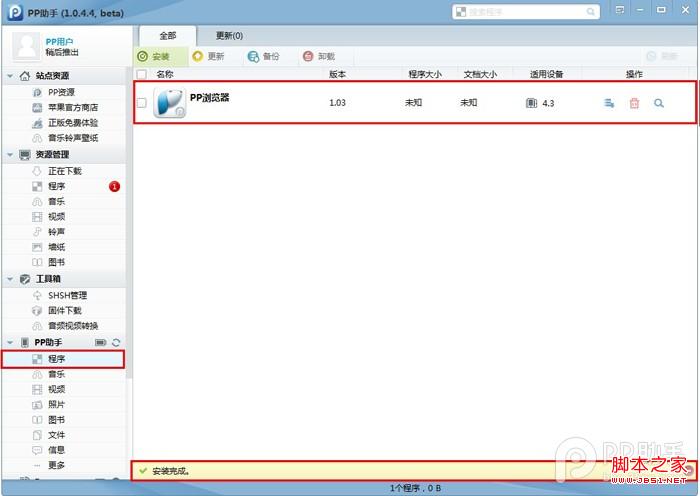Image resolution: width=700 pixels, height=496 pixels.
Task: Click the battery icon next to PP助手 device
Action: [x=100, y=342]
